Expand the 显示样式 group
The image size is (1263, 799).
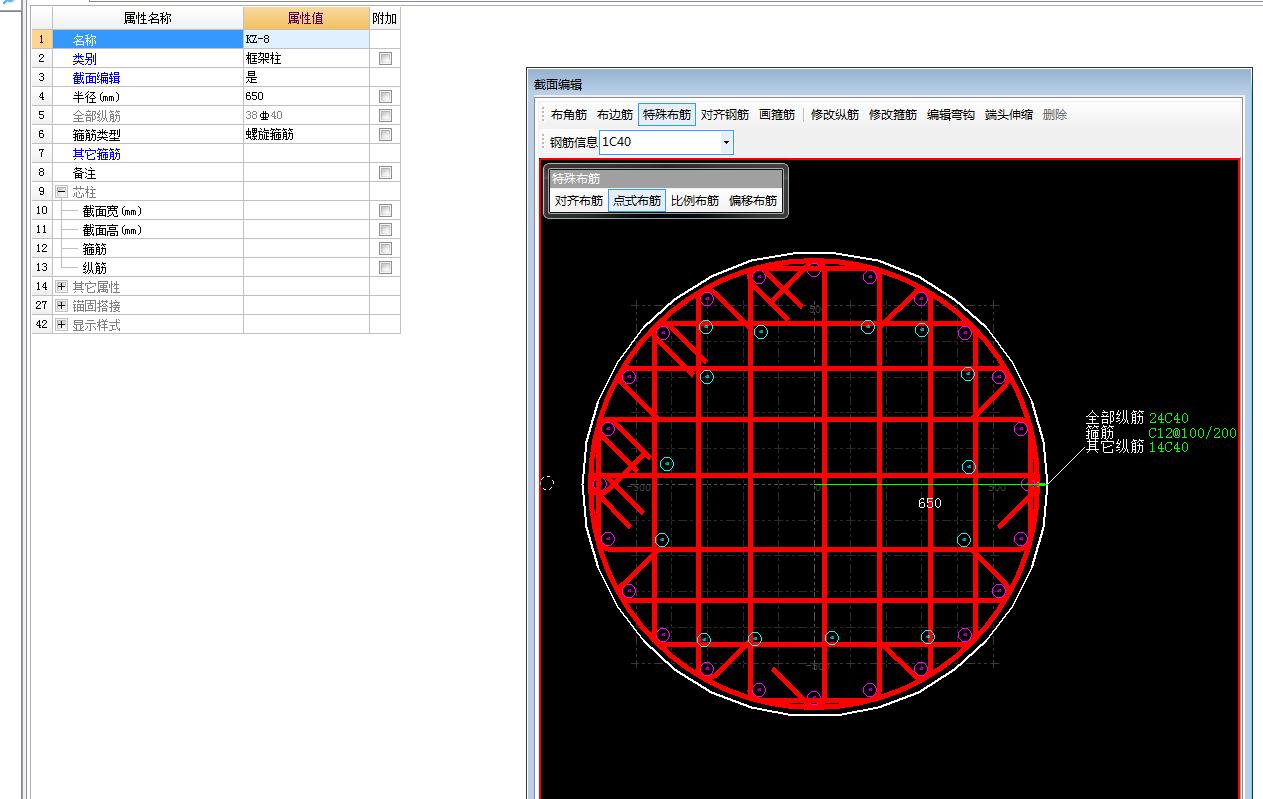coord(62,325)
